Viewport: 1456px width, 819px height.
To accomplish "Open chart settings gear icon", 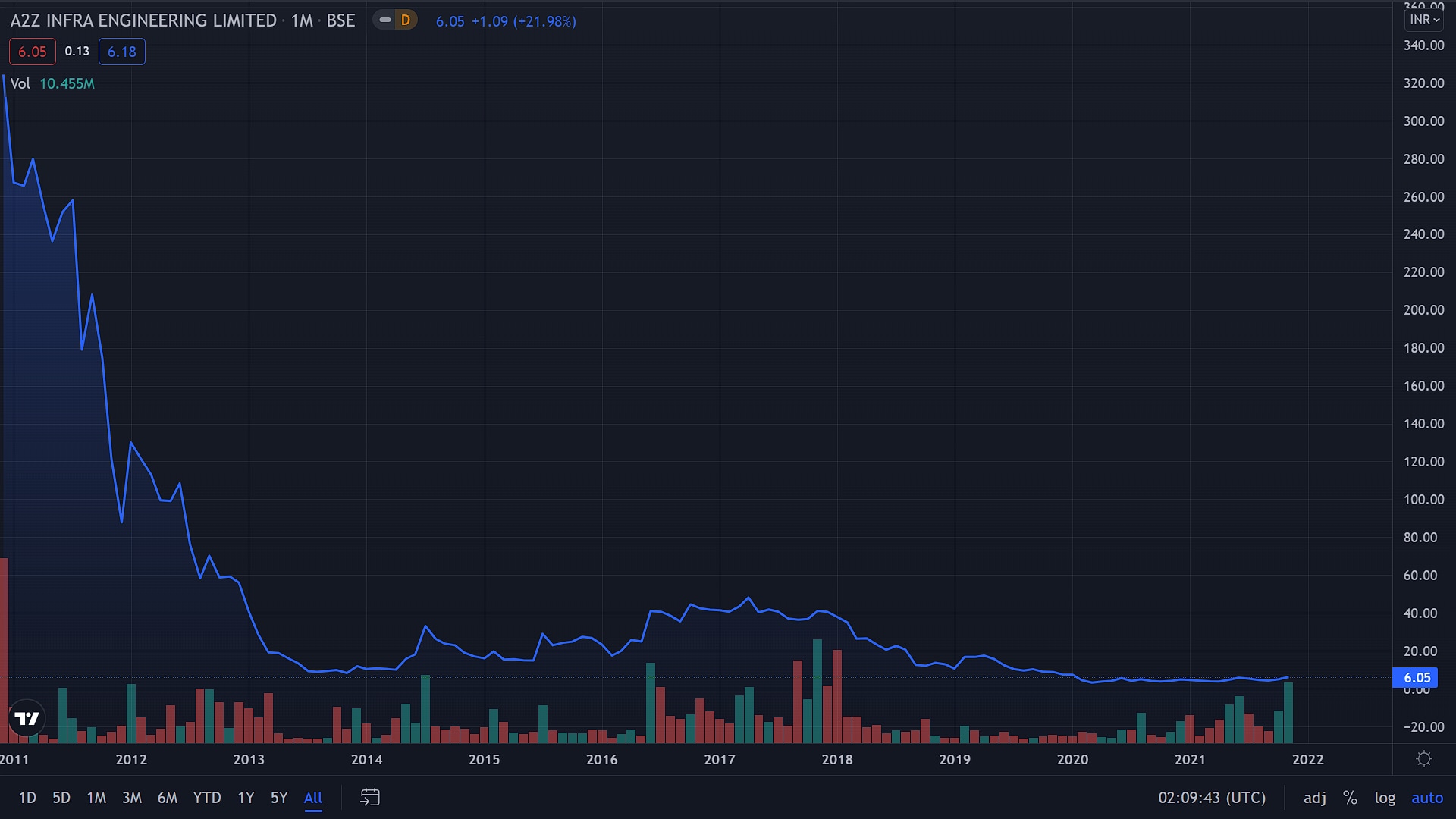I will (1423, 759).
